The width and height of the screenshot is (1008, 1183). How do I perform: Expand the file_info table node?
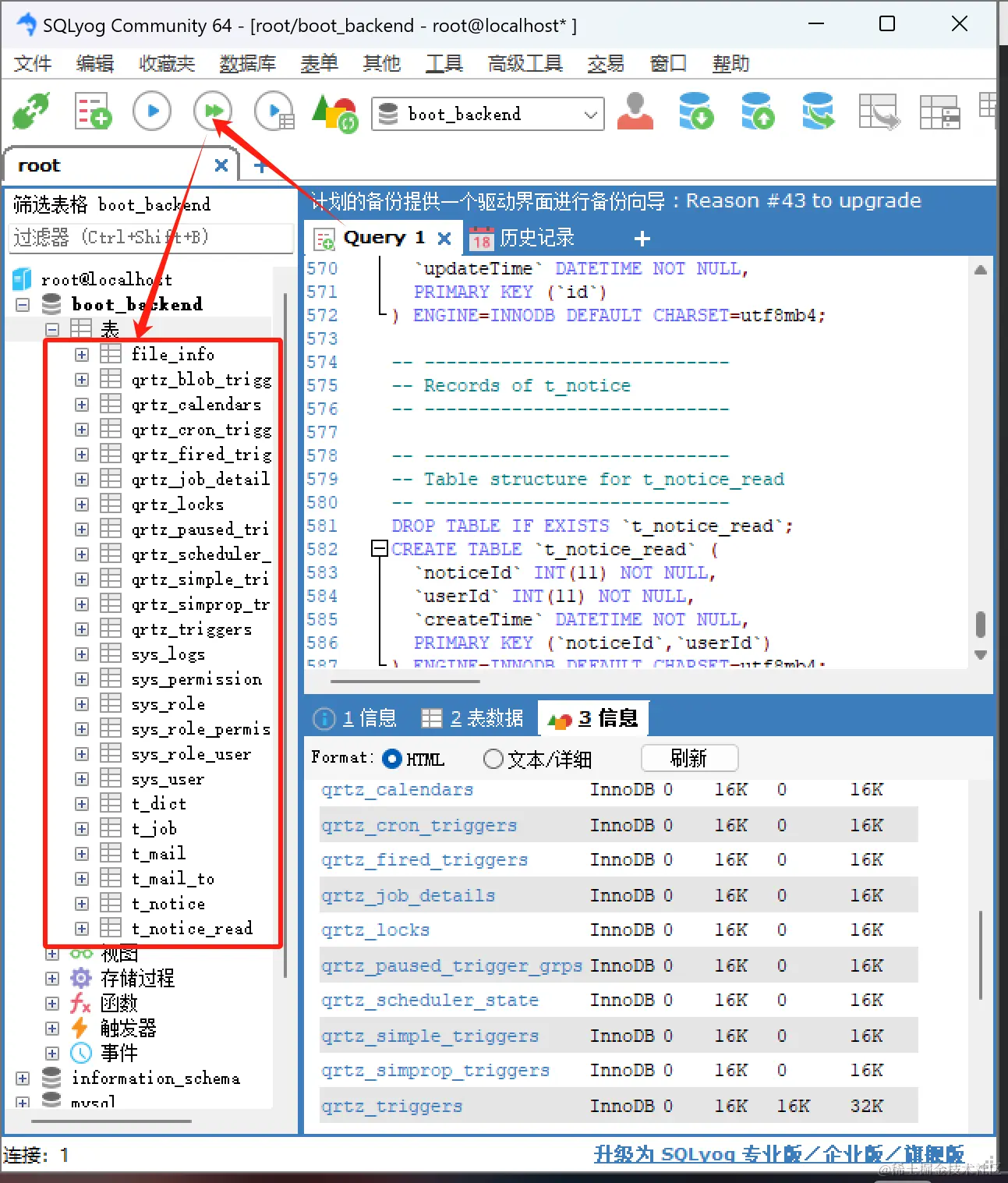tap(82, 354)
